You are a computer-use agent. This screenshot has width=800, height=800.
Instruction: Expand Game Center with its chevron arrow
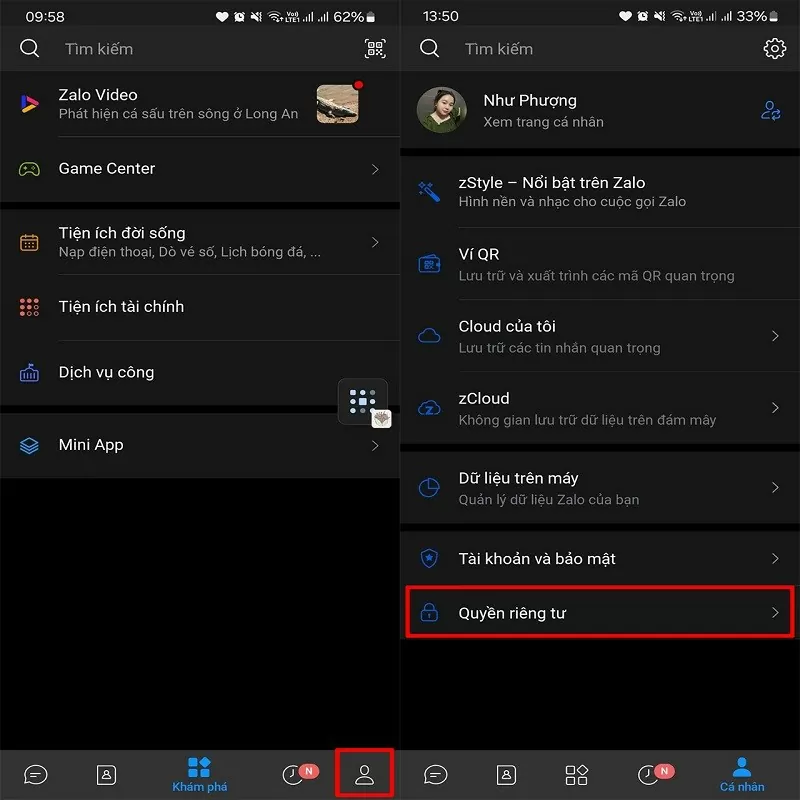coord(375,170)
